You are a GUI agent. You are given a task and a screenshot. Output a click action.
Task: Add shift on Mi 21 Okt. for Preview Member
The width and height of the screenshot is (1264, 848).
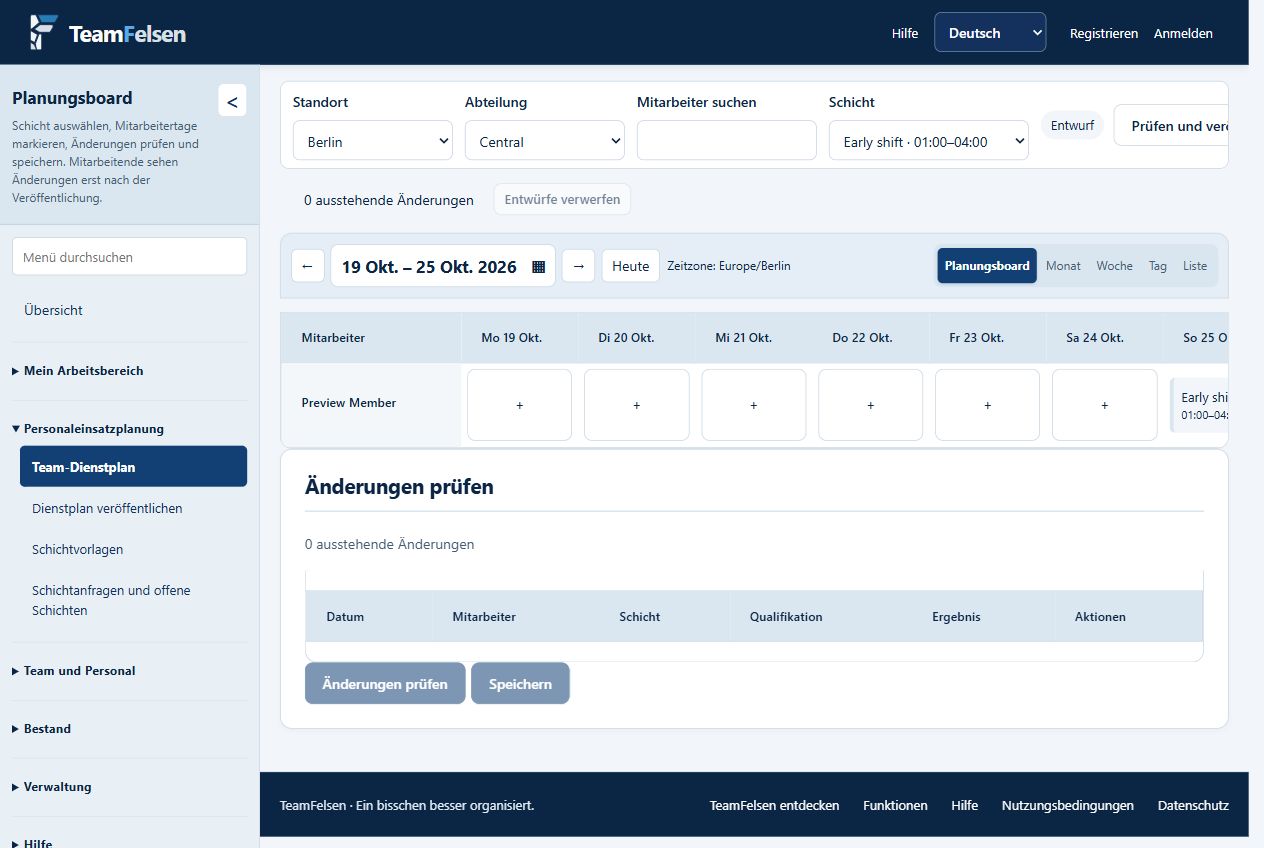pyautogui.click(x=753, y=405)
